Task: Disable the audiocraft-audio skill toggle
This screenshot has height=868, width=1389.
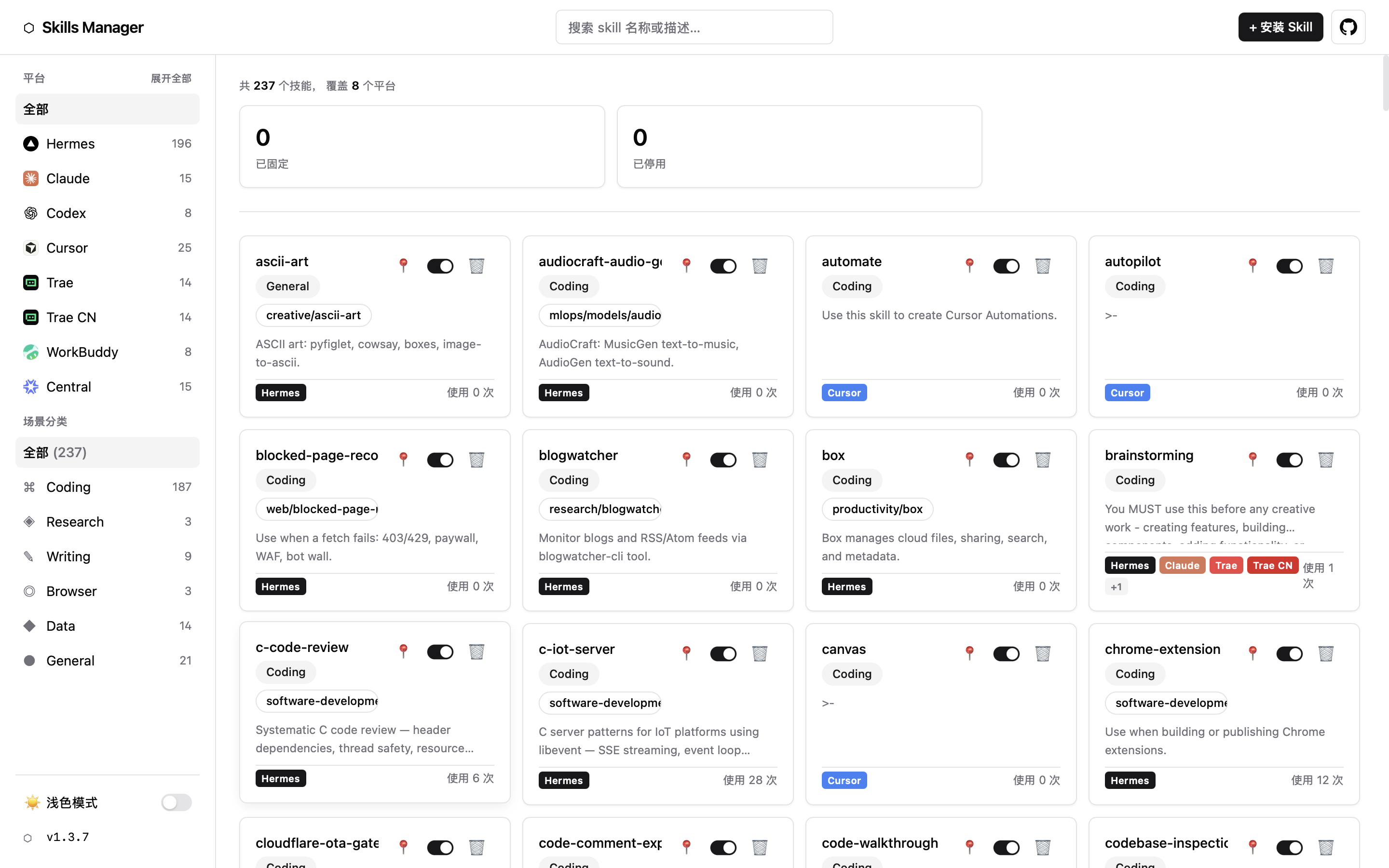Action: 722,266
